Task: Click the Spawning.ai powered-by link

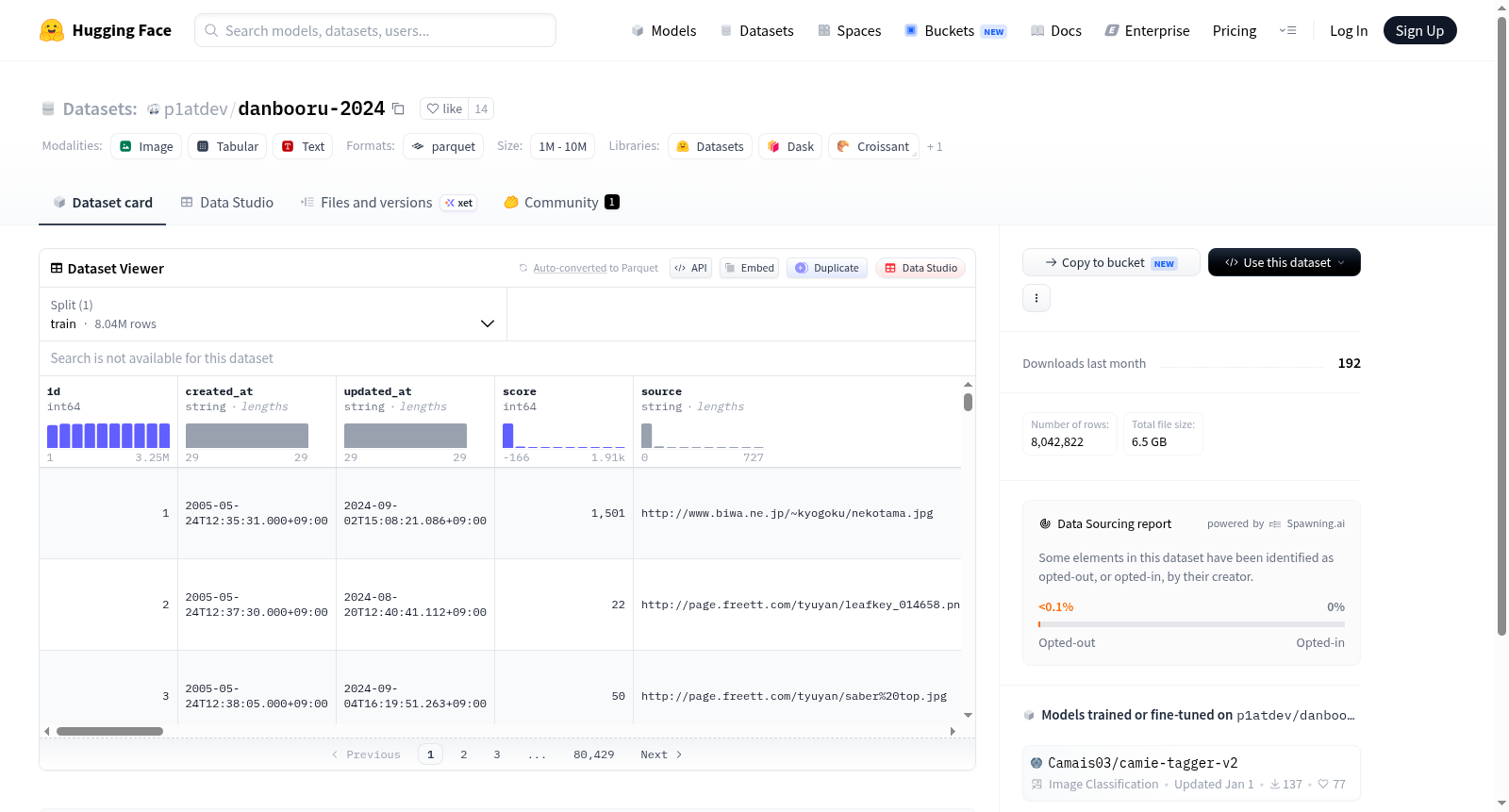Action: [x=1307, y=523]
